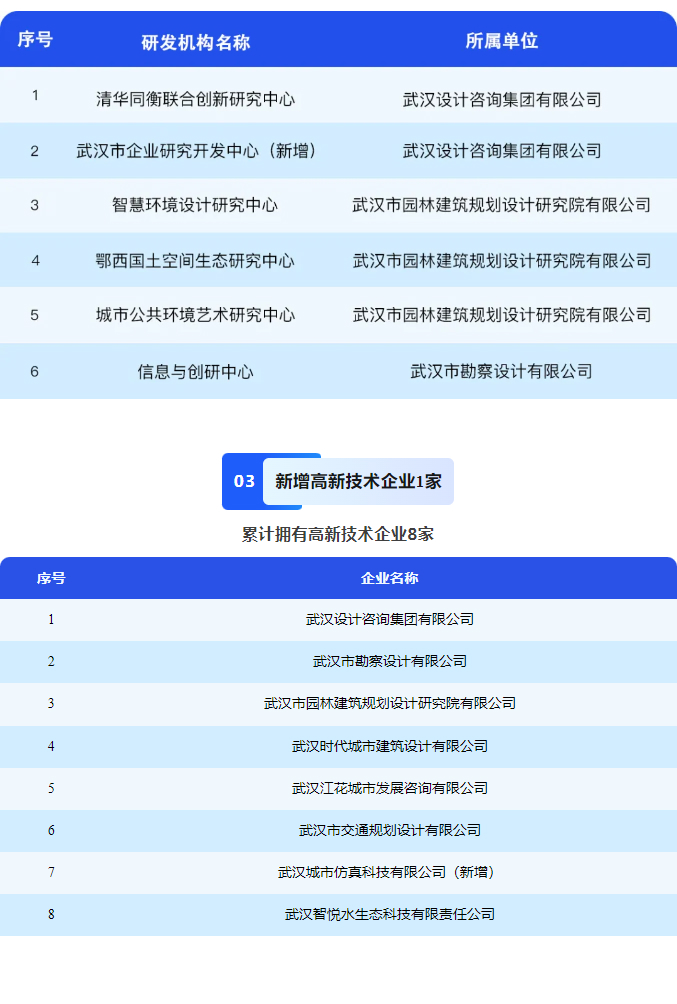Click the 武汉时代城市建筑设计有限公司 row

338,746
